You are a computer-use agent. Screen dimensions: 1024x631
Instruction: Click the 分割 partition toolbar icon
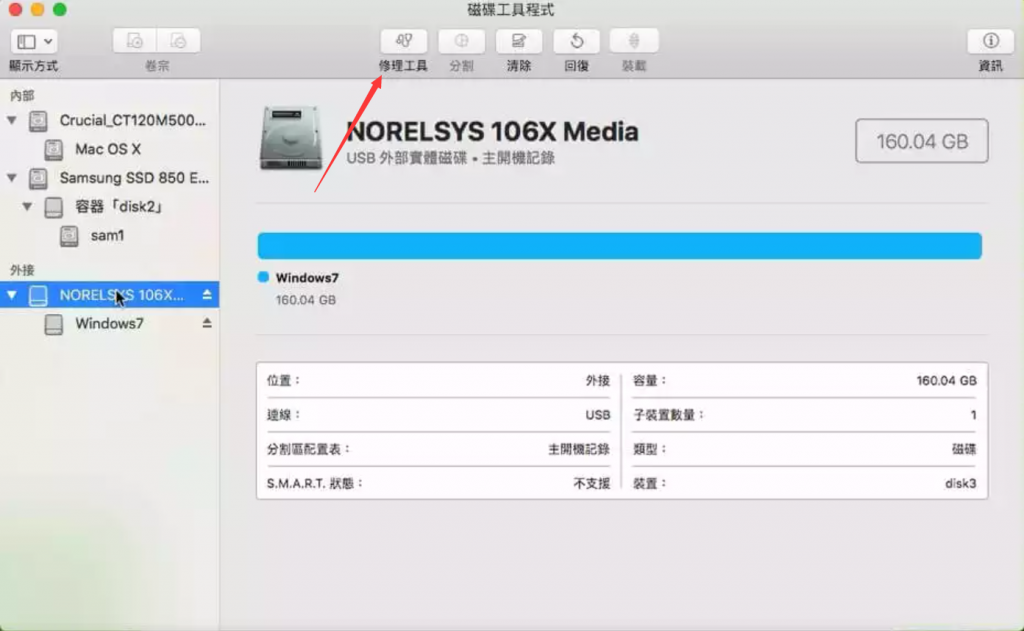[x=461, y=41]
